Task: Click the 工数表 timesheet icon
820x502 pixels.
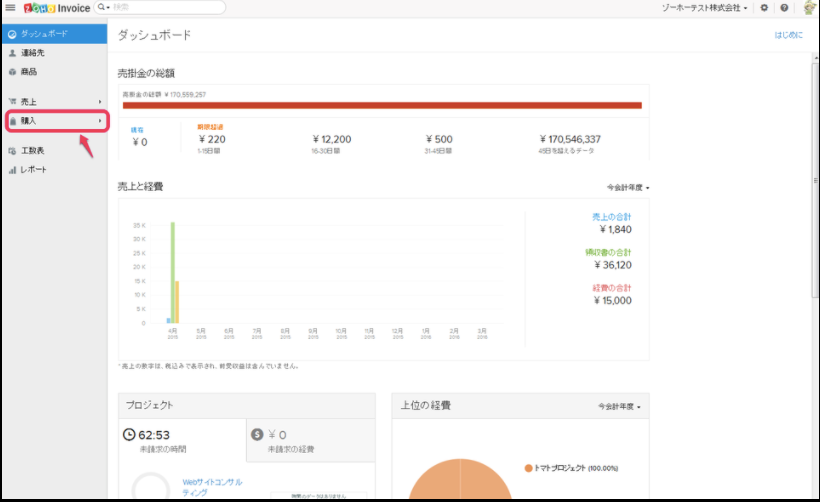Action: click(x=13, y=151)
